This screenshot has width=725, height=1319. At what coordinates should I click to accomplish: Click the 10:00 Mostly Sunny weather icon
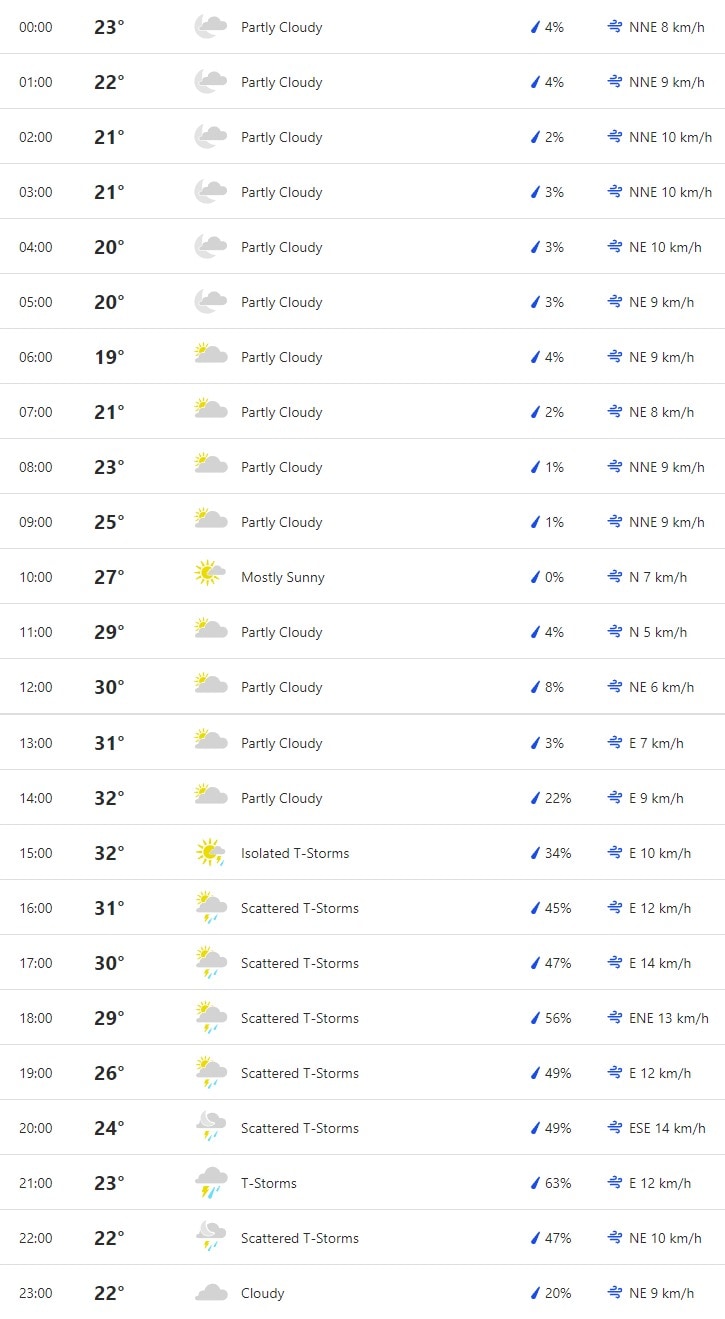point(210,577)
